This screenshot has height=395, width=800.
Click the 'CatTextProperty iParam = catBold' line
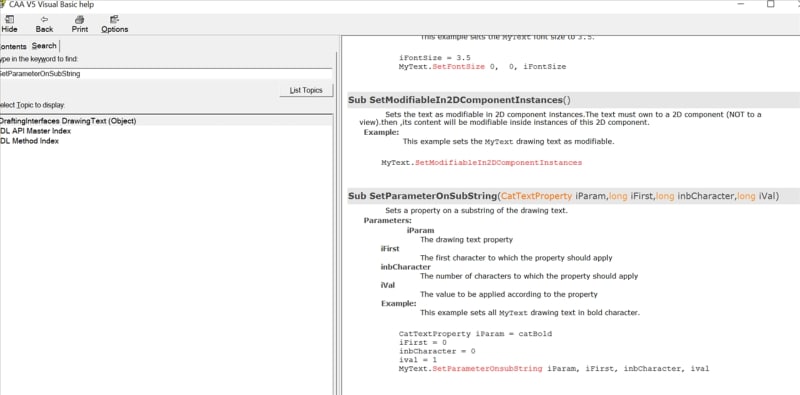coord(476,334)
